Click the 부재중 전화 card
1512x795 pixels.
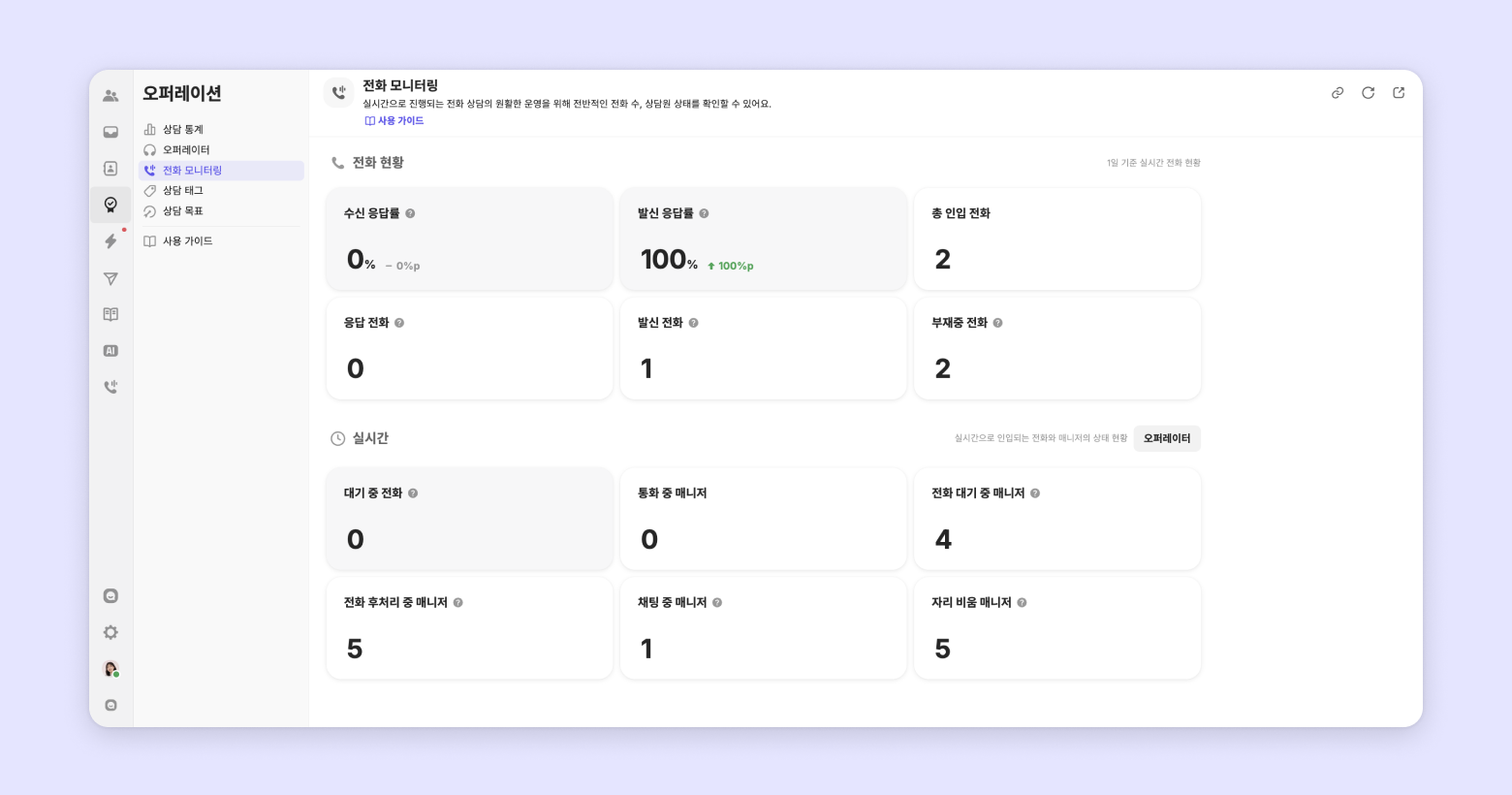(x=1056, y=348)
